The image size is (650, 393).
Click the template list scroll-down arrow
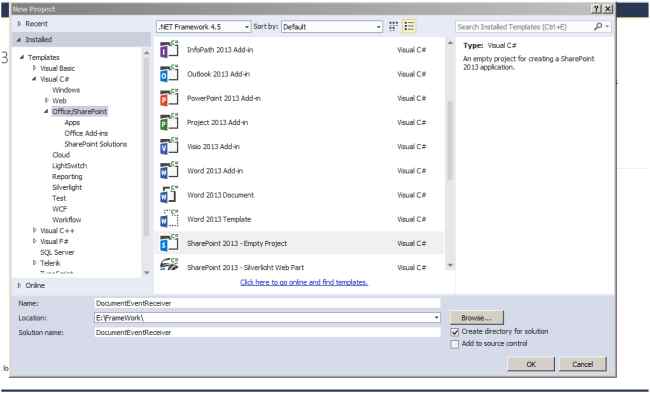click(x=450, y=265)
